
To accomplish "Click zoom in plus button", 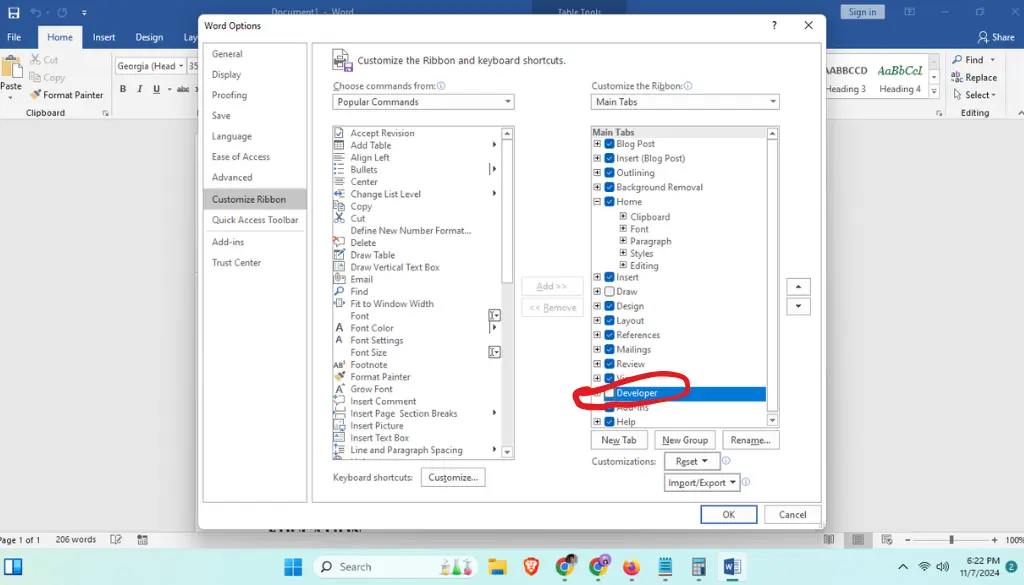I will point(994,539).
